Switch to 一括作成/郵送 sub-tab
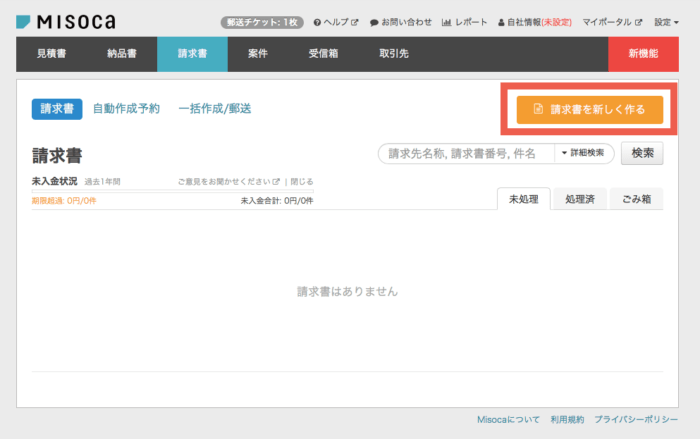Screen dimensions: 700x439 click(x=215, y=109)
